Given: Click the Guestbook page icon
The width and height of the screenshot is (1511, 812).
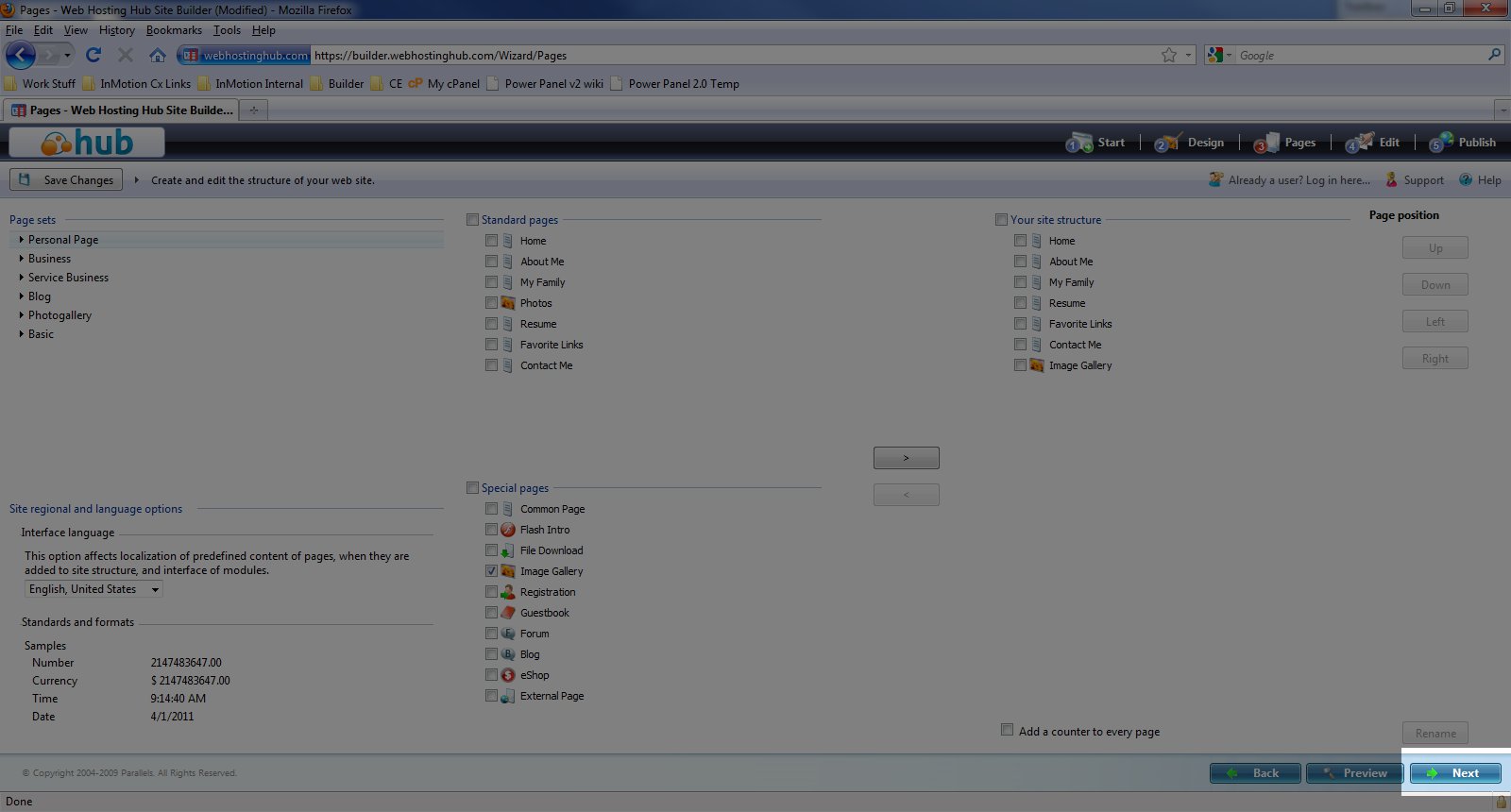Looking at the screenshot, I should [x=508, y=613].
